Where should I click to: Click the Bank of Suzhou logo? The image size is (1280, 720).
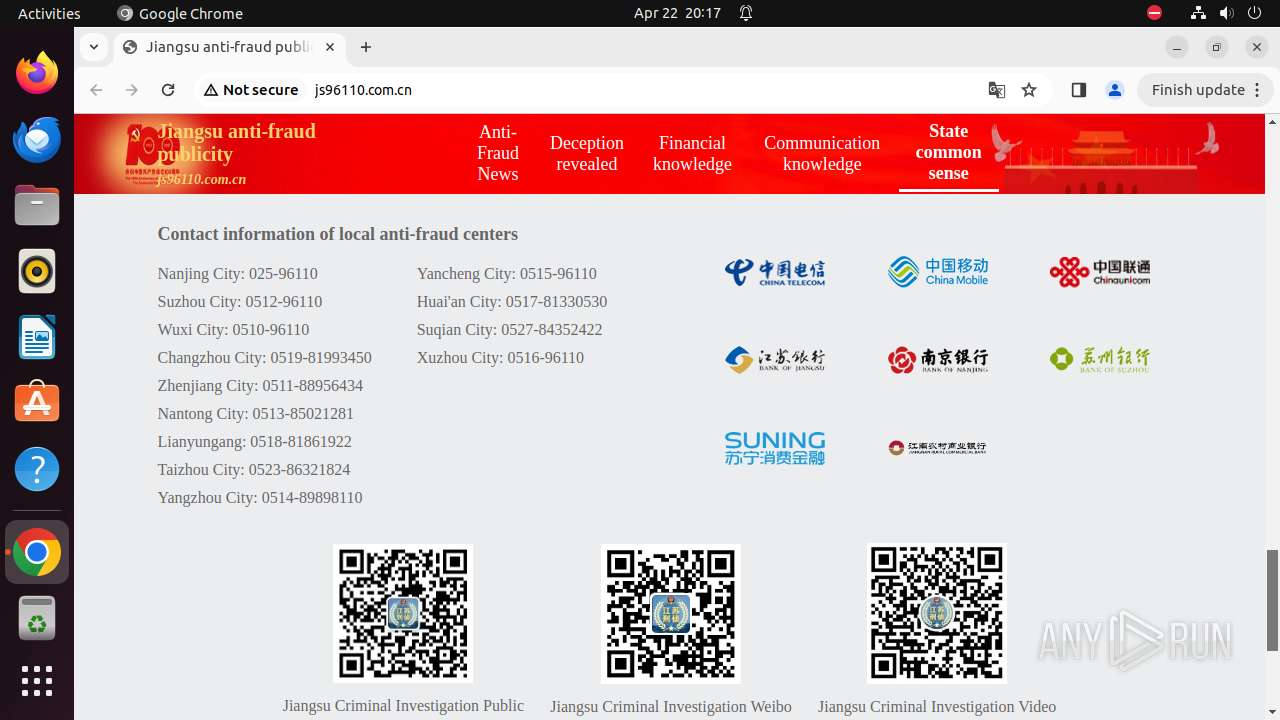click(x=1100, y=360)
